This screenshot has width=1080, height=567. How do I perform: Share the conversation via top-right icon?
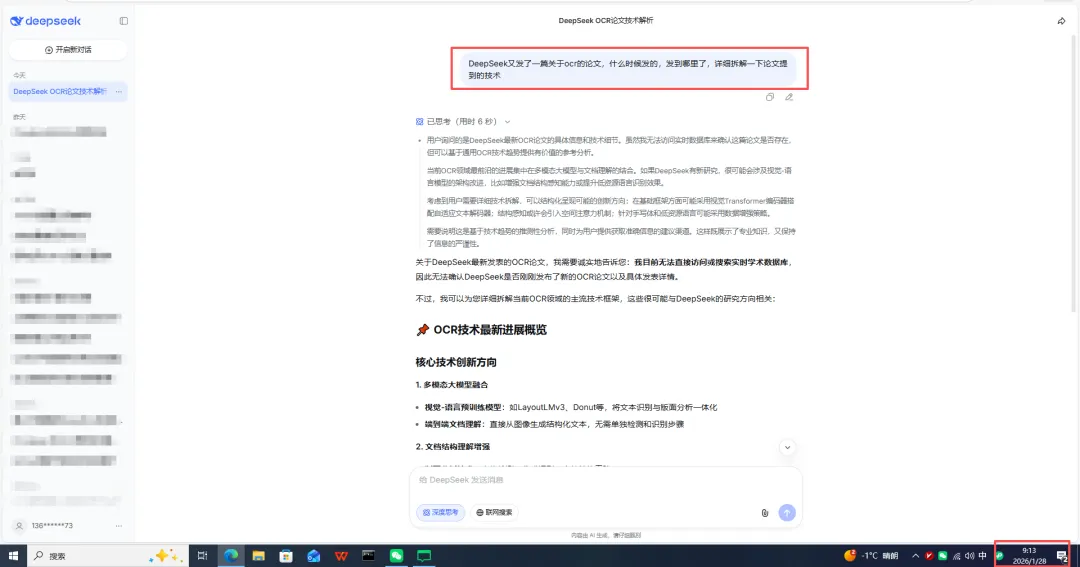click(1061, 21)
